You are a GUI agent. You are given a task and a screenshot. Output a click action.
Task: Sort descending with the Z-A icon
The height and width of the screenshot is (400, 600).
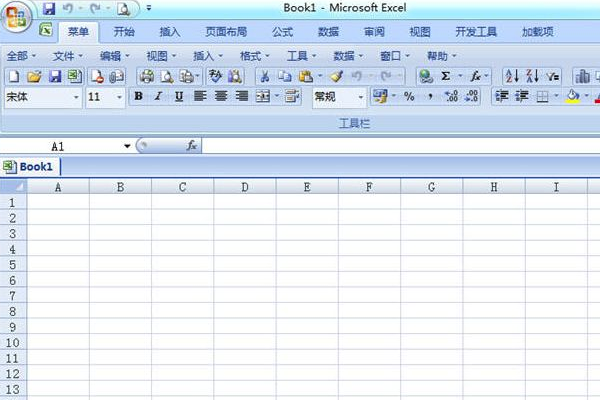coord(532,76)
